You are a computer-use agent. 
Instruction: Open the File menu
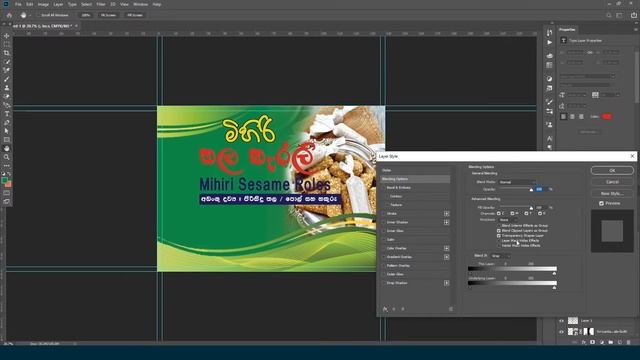click(x=18, y=4)
